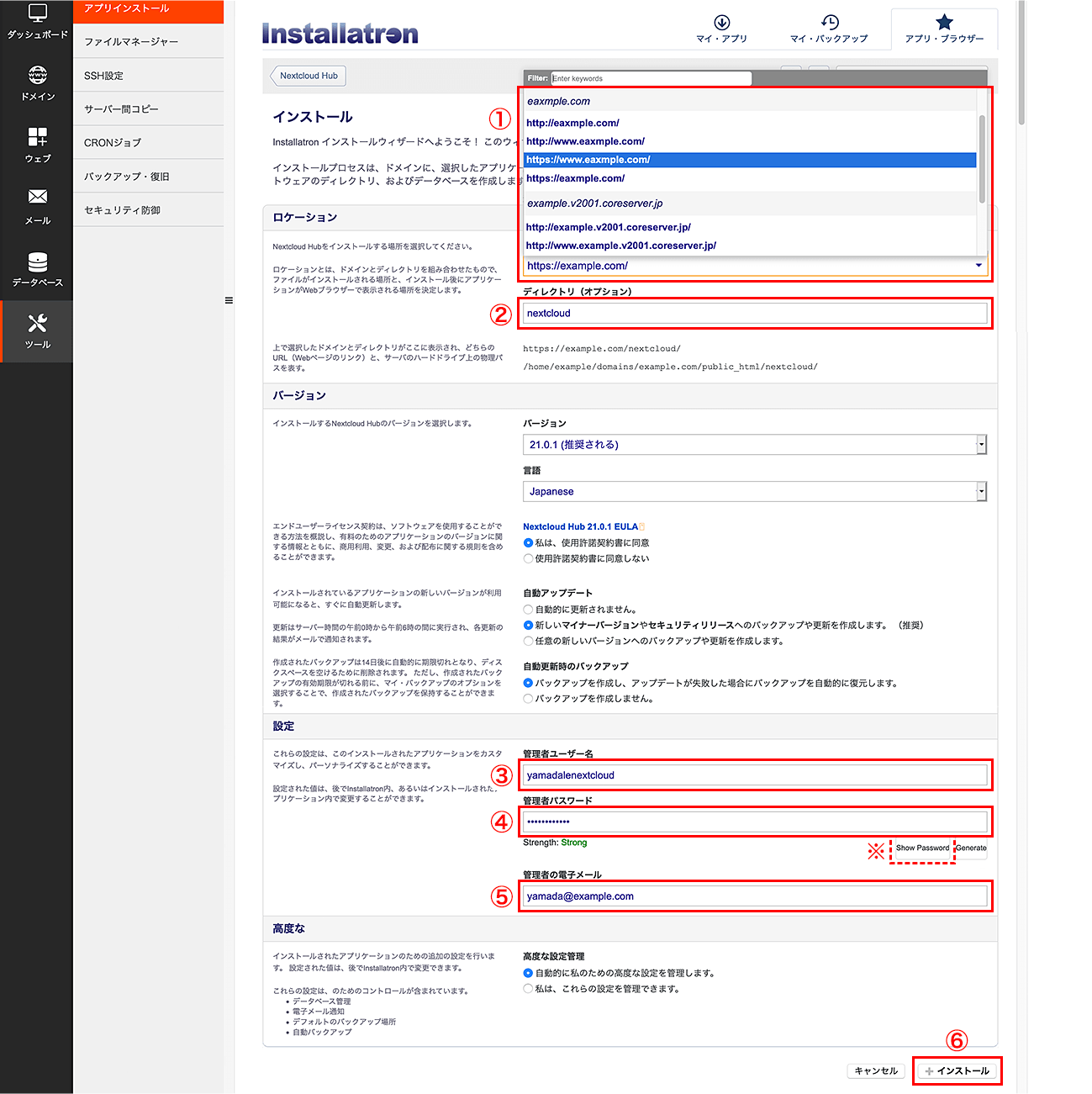Image resolution: width=1092 pixels, height=1094 pixels.
Task: Click the インストール button
Action: click(x=957, y=1071)
